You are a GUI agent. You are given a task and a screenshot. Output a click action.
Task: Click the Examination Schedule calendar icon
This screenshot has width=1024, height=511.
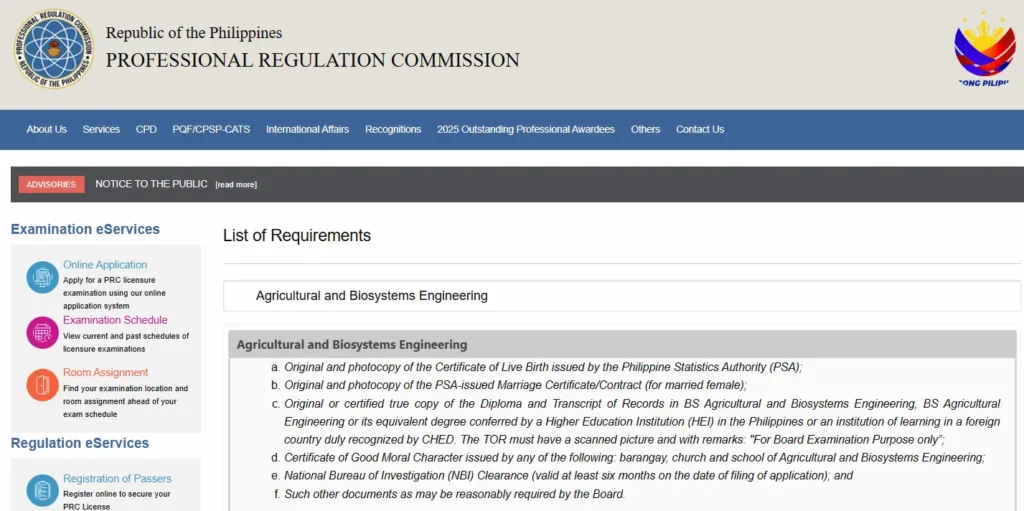pos(42,333)
